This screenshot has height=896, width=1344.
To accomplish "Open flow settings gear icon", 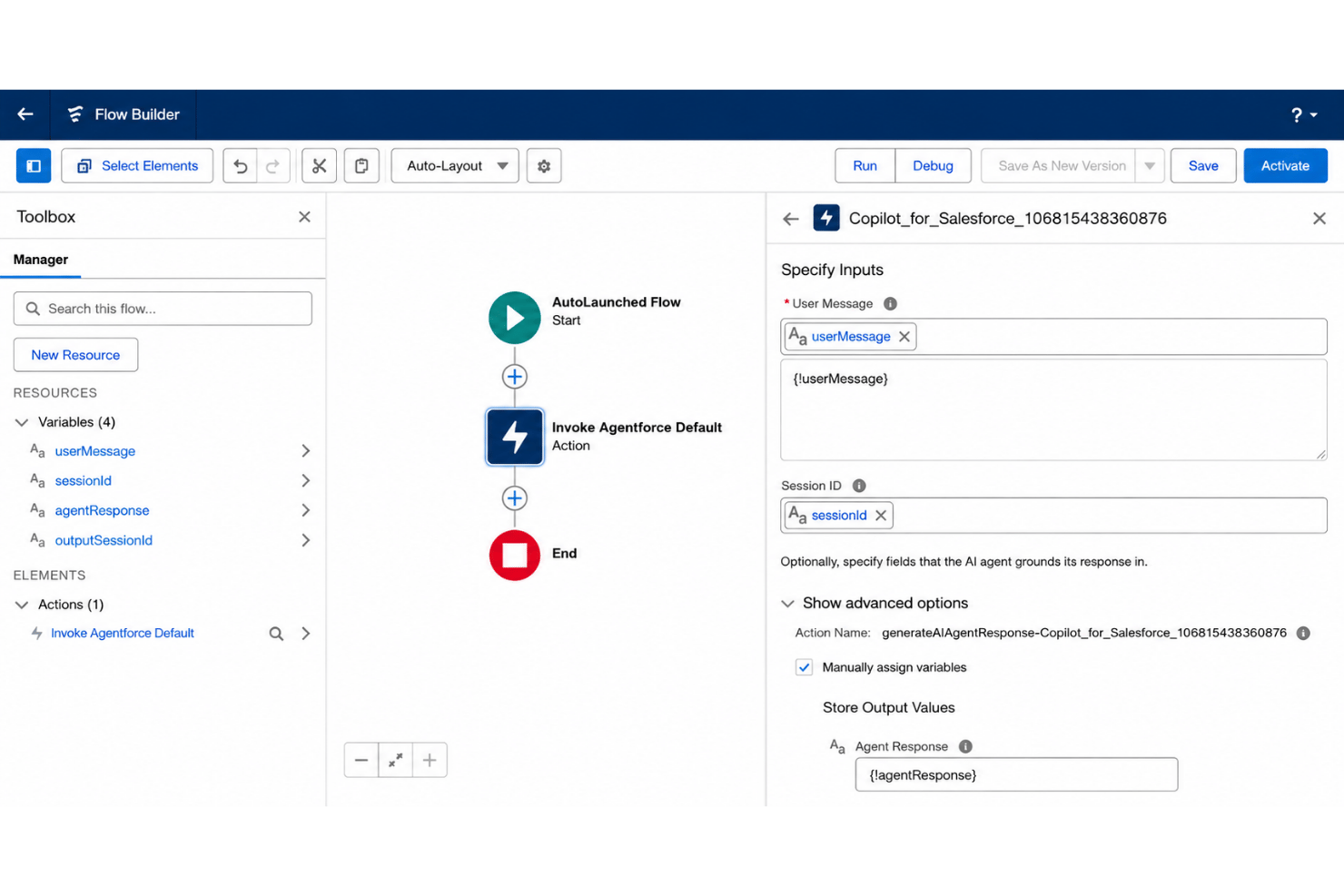I will [544, 166].
